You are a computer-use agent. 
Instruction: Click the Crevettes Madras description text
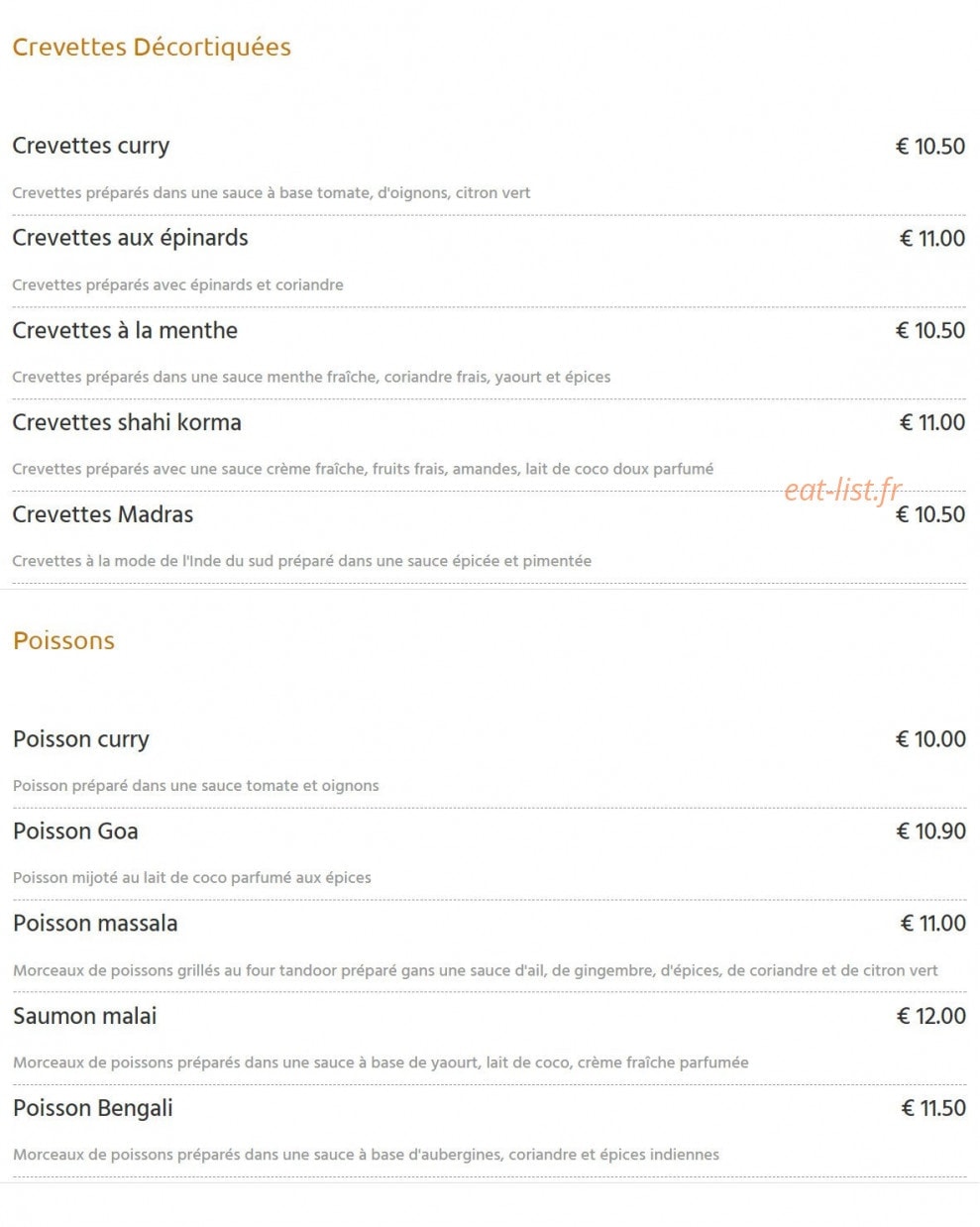click(301, 561)
